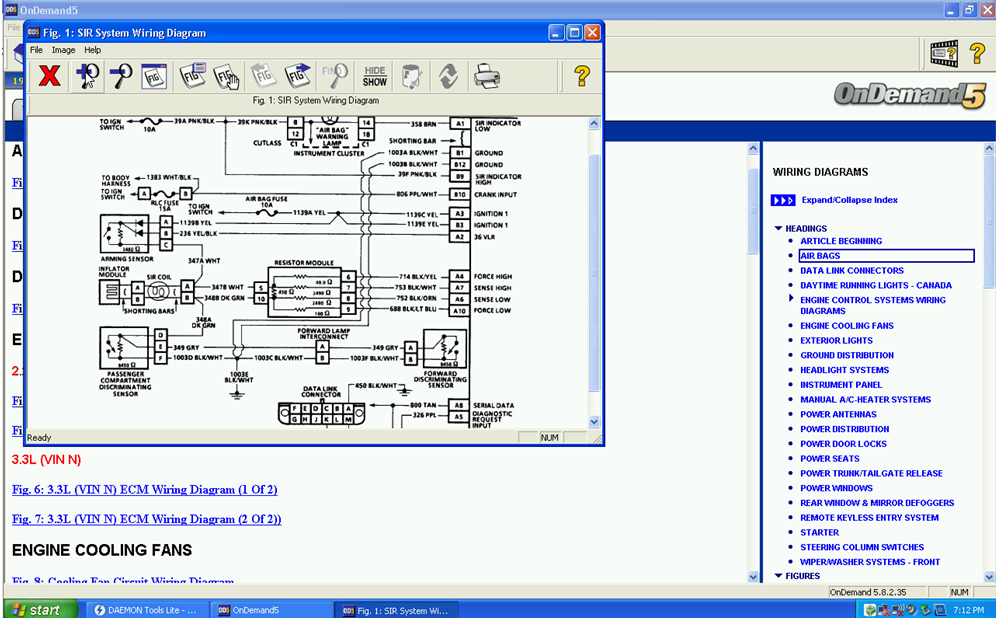Open POWER DOOR LOCKS entry

coord(843,444)
